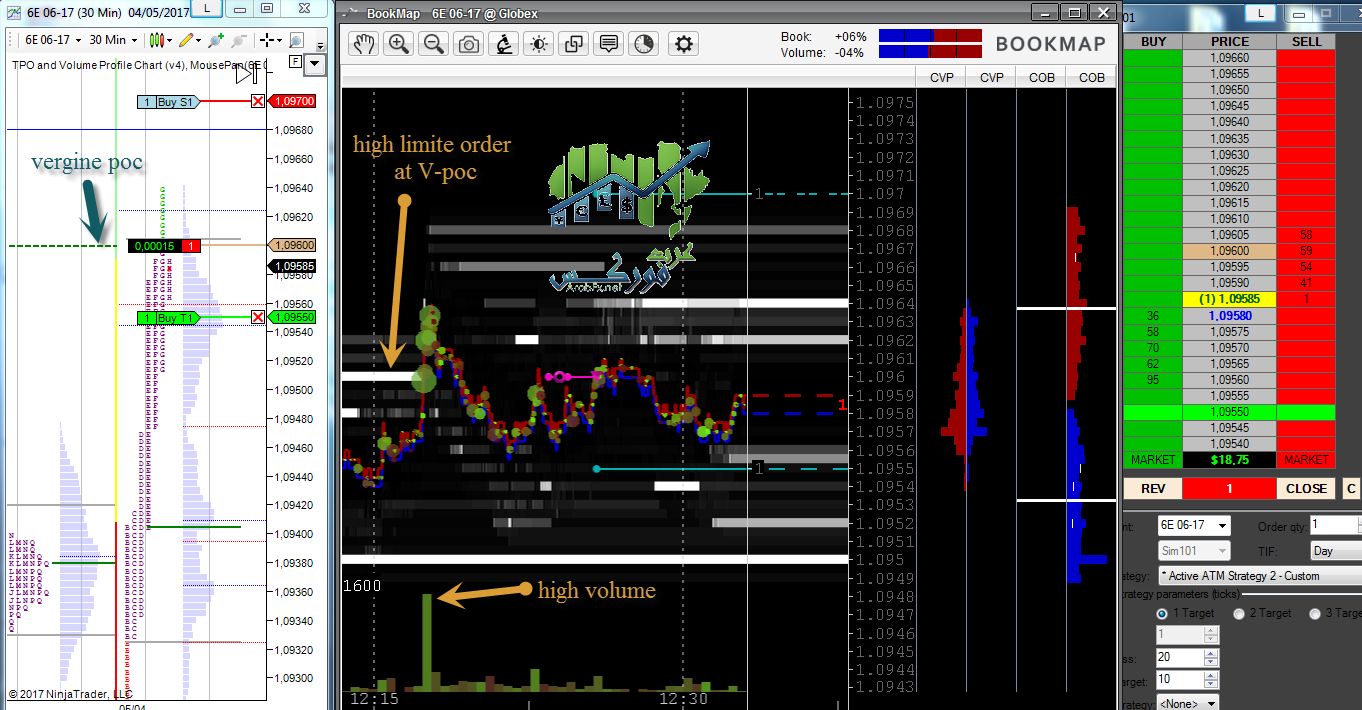Image resolution: width=1362 pixels, height=710 pixels.
Task: Click the profit target field showing 10
Action: tap(1180, 681)
